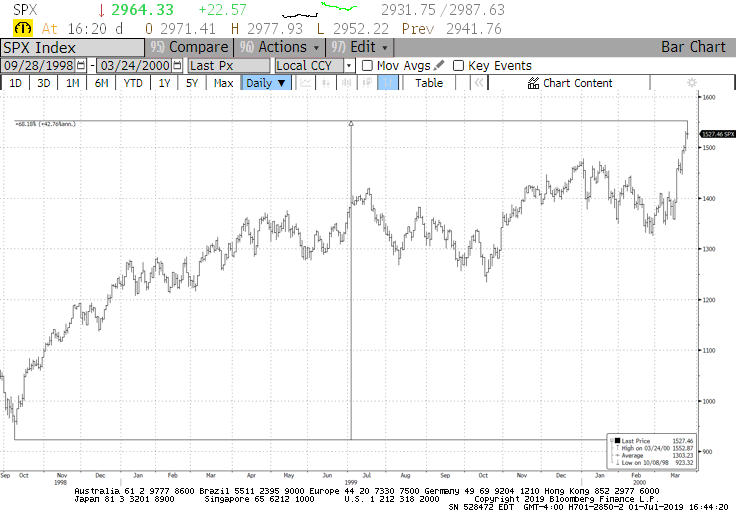Open the start date calendar picker
This screenshot has width=736, height=530.
pos(82,65)
